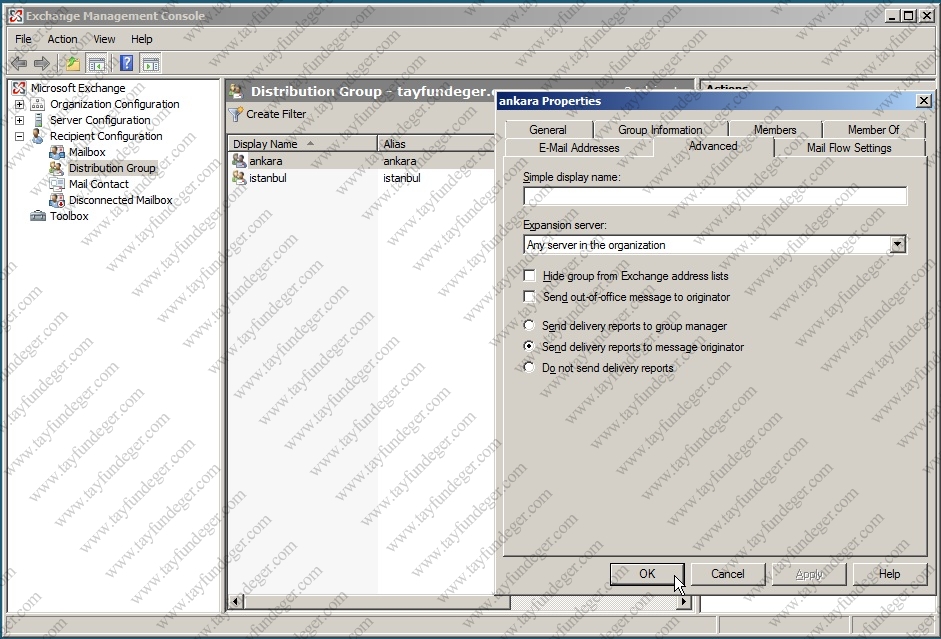This screenshot has height=639, width=941.
Task: Open the Expansion server dropdown
Action: pos(898,244)
